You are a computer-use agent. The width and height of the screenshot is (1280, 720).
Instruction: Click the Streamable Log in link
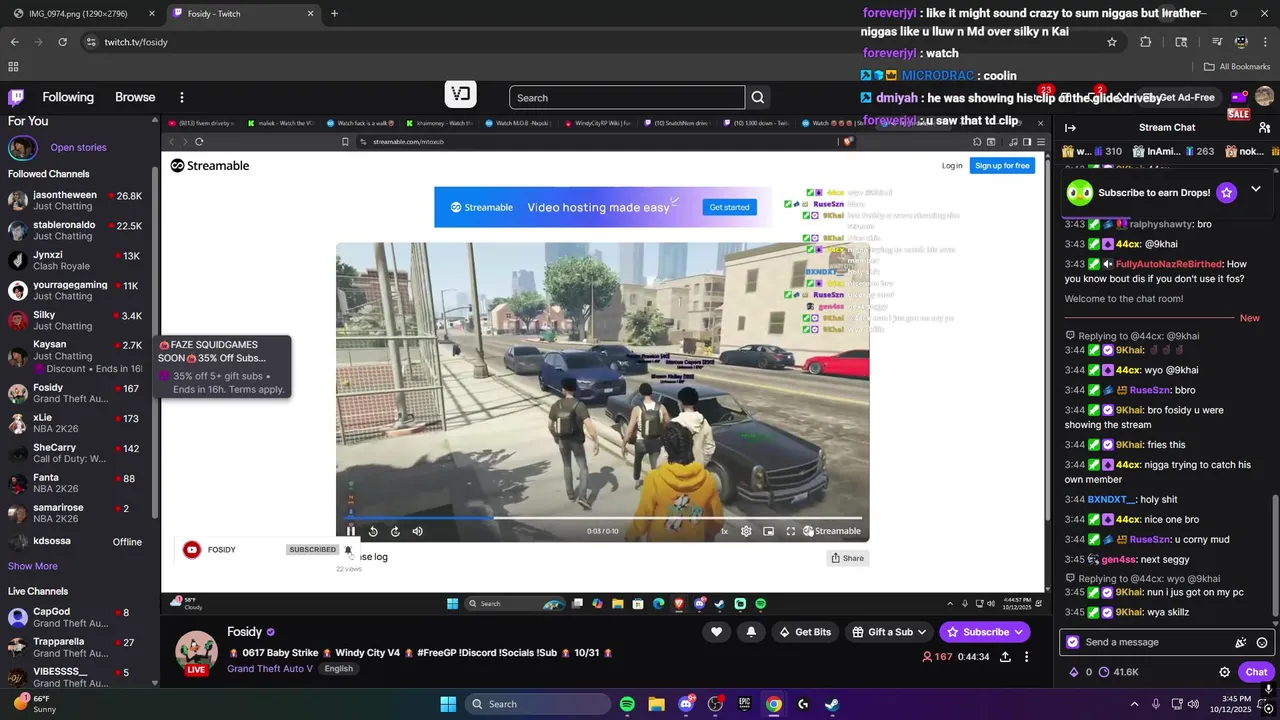(952, 165)
